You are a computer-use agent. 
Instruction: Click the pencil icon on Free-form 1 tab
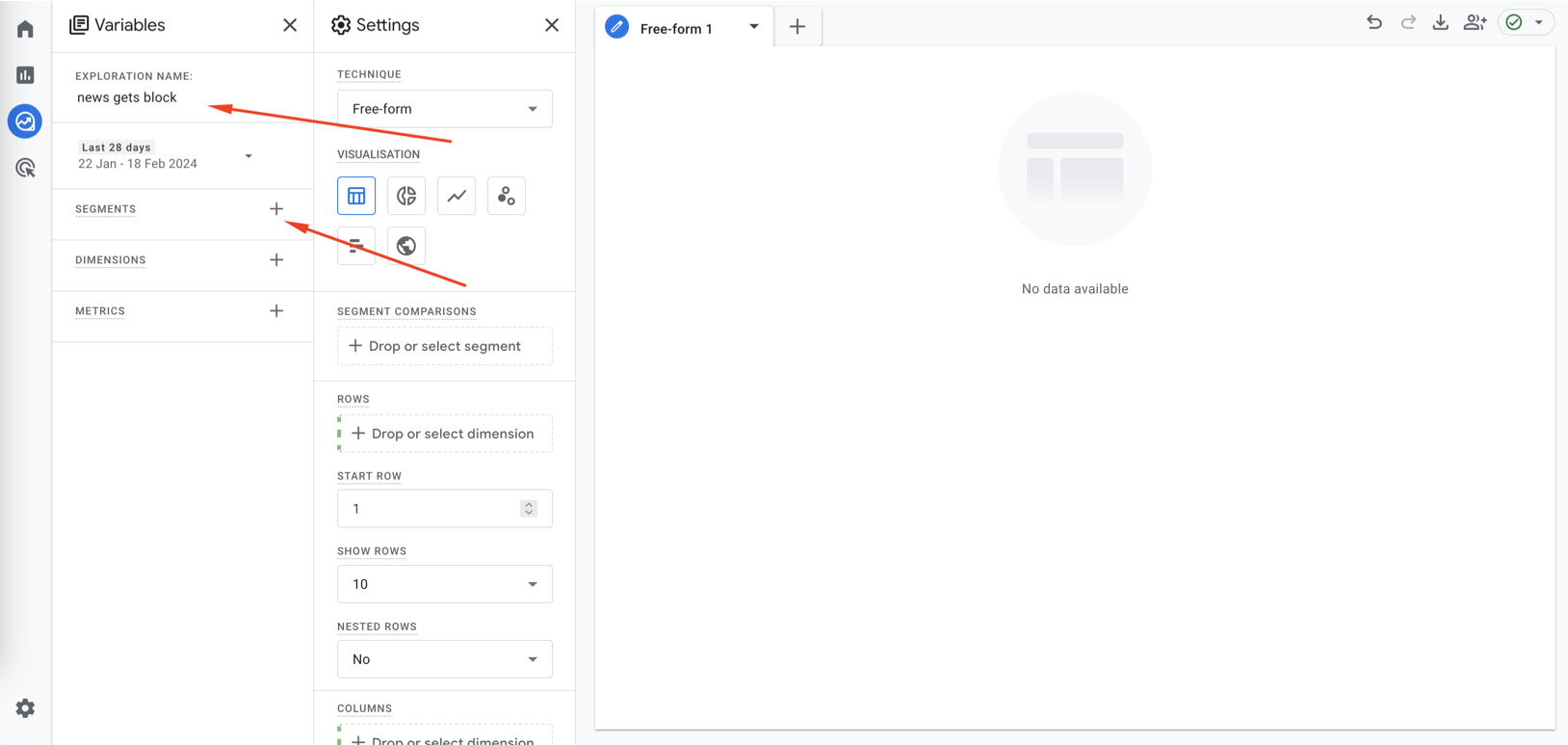(x=617, y=27)
